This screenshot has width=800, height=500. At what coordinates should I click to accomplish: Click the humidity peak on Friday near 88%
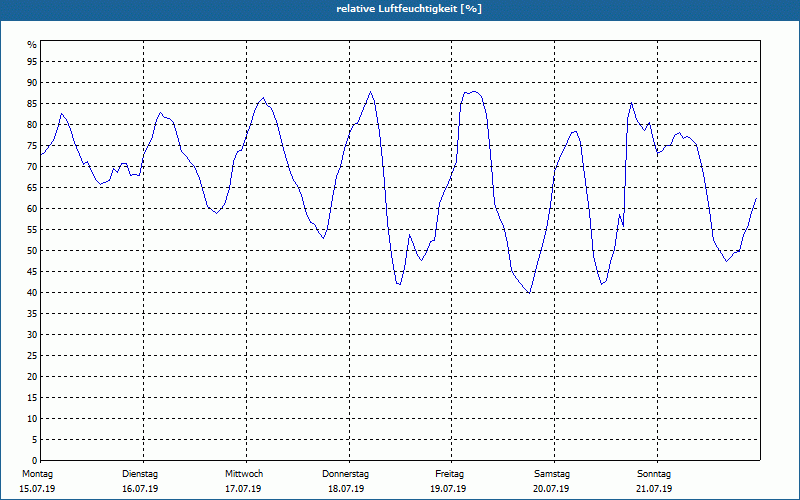[x=474, y=92]
